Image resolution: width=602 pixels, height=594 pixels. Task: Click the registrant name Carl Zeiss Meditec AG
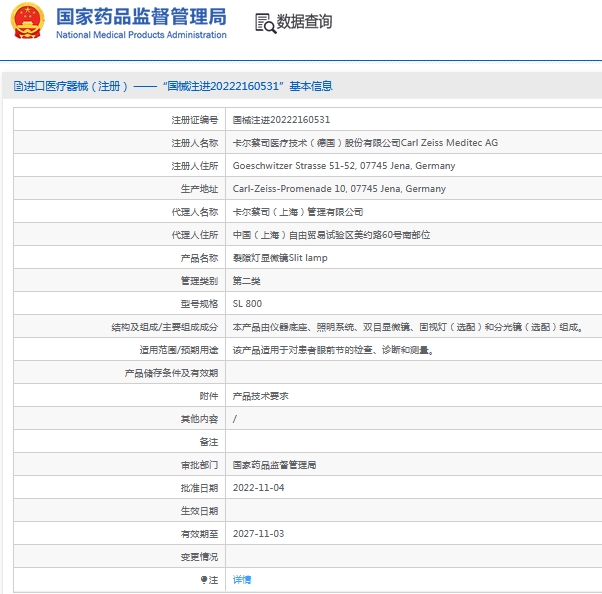365,143
